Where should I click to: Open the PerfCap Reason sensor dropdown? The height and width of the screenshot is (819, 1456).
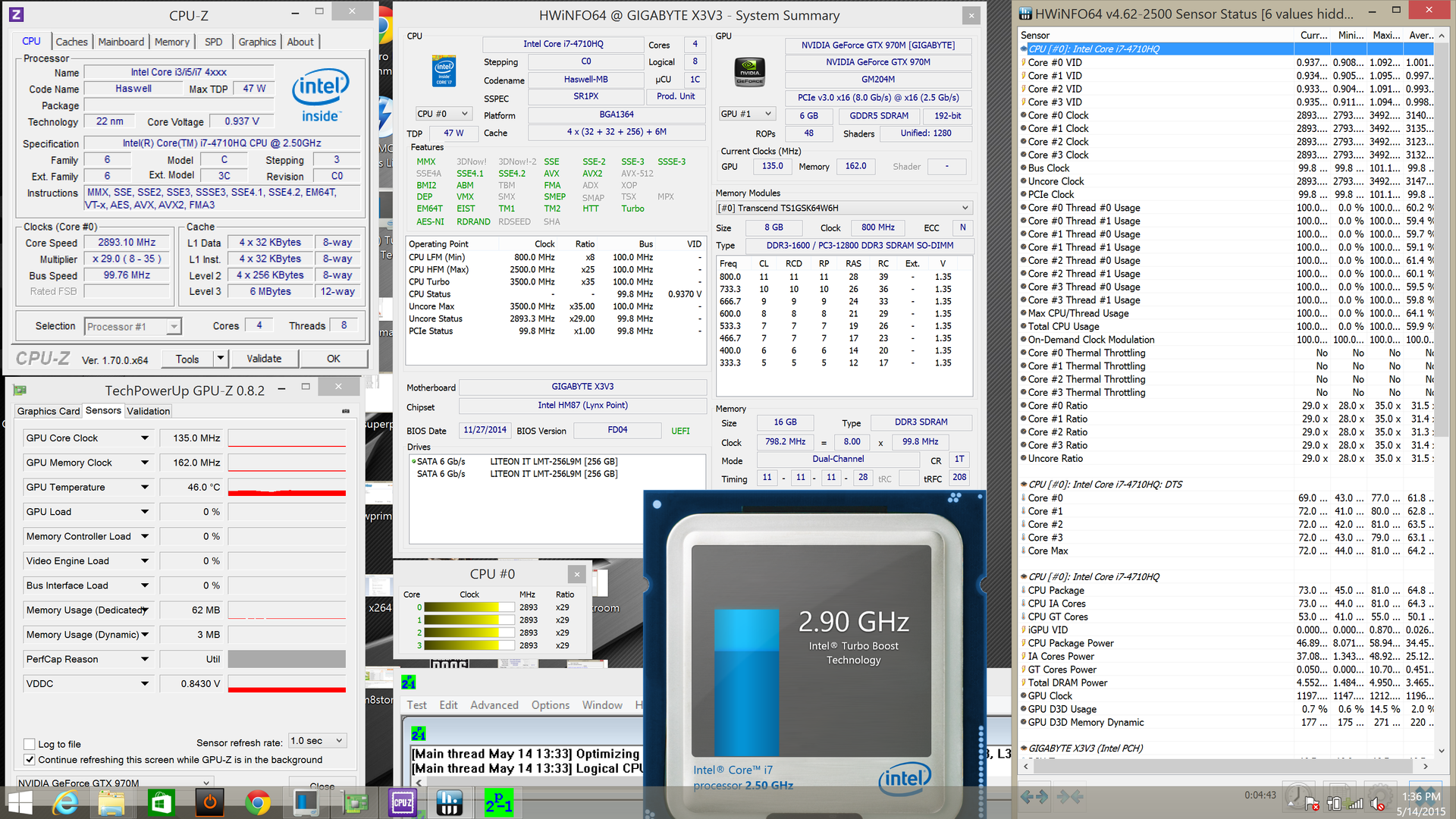coord(144,660)
